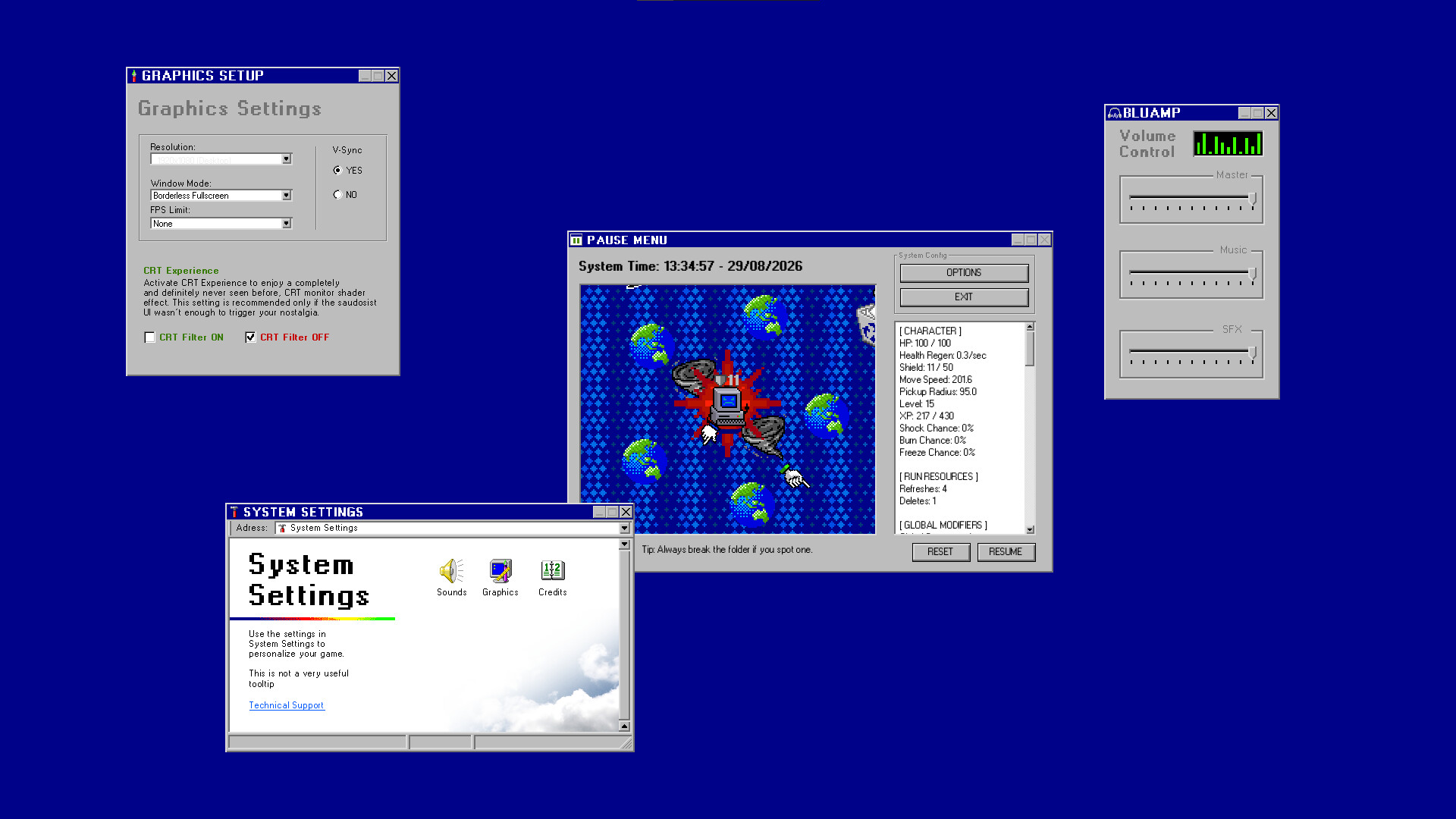
Task: Click the 'XP: 217 / 430' stat line
Action: coord(927,416)
